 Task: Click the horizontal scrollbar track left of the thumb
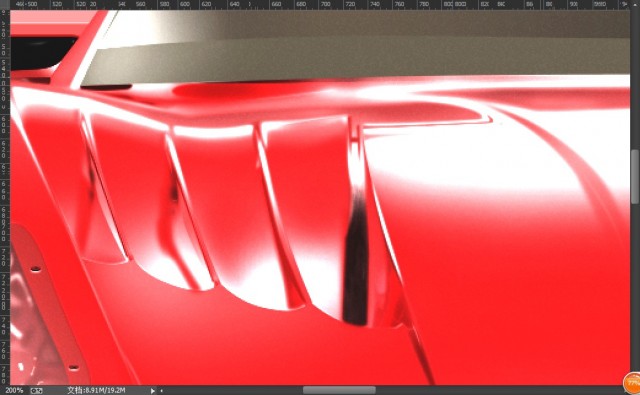[x=233, y=391]
